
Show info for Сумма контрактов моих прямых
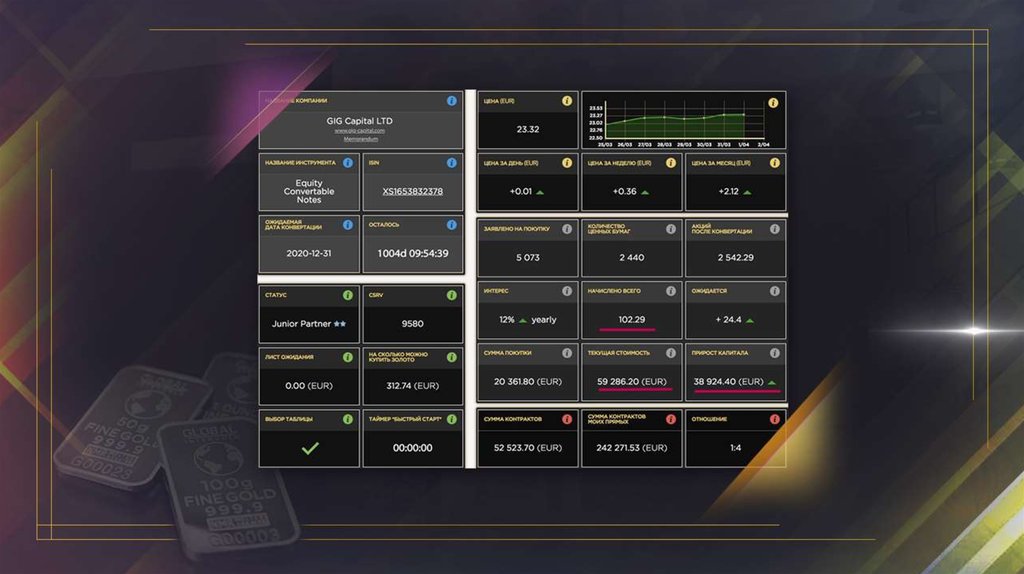click(671, 419)
